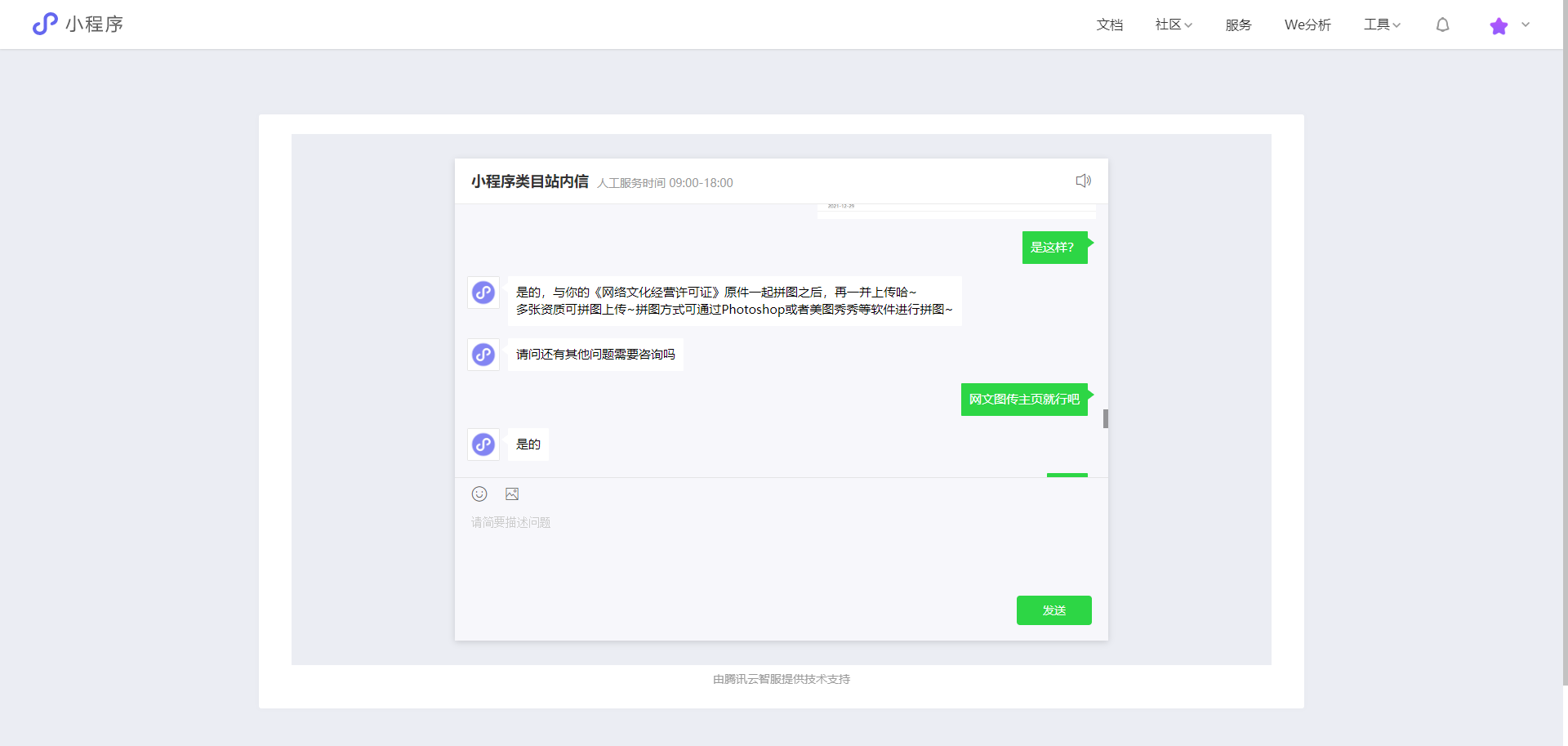Open the notification bell

click(1443, 25)
